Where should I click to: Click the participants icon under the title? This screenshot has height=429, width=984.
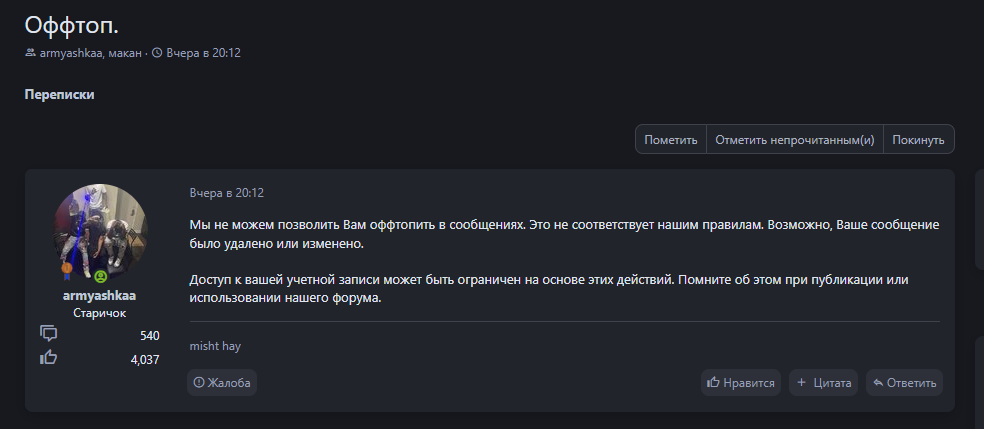(x=31, y=53)
